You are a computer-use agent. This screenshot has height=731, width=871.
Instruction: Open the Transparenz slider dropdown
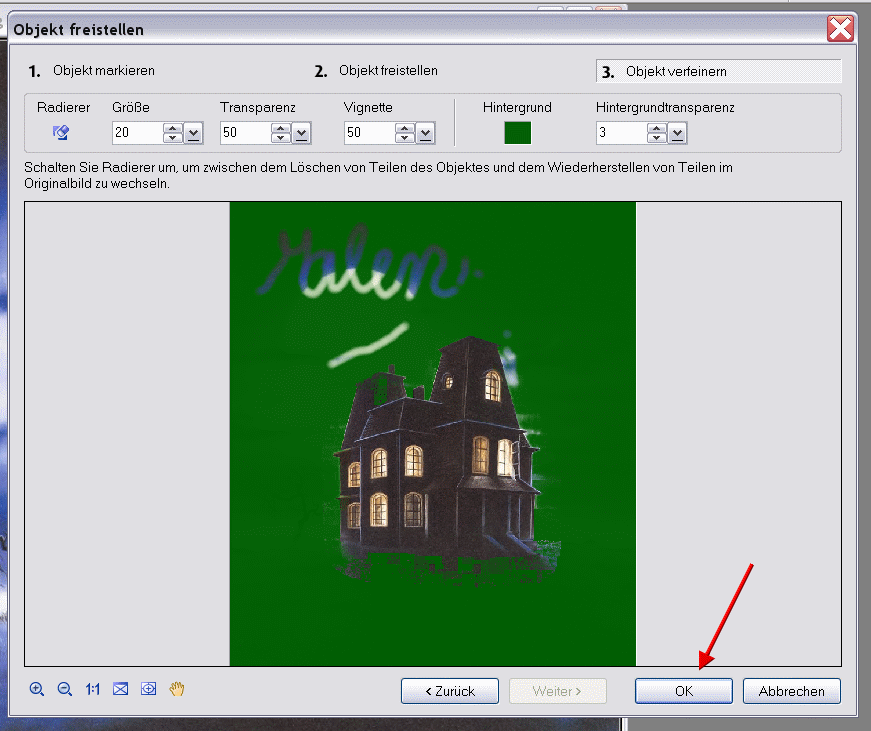[x=301, y=133]
